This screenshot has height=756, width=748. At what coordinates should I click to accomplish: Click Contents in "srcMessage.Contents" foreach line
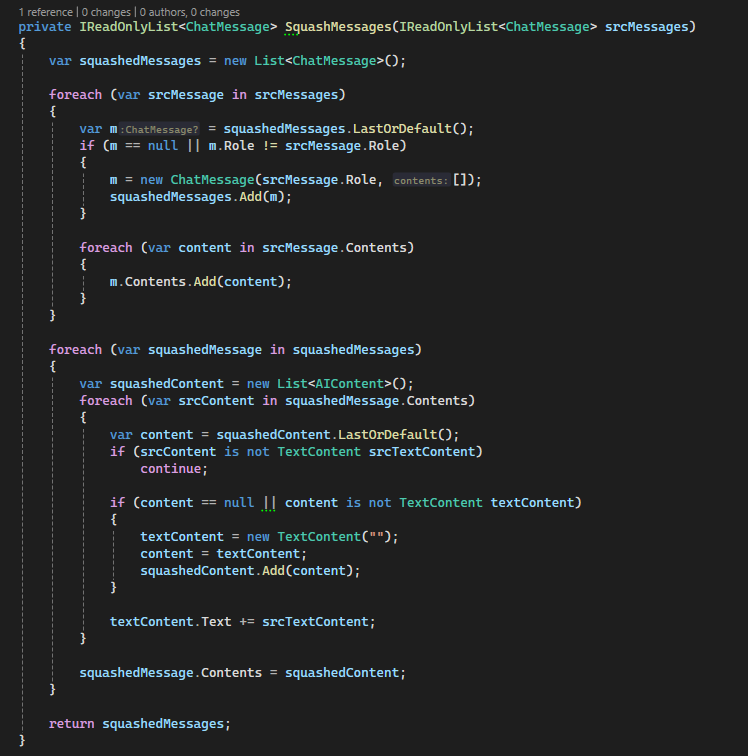[x=376, y=248]
